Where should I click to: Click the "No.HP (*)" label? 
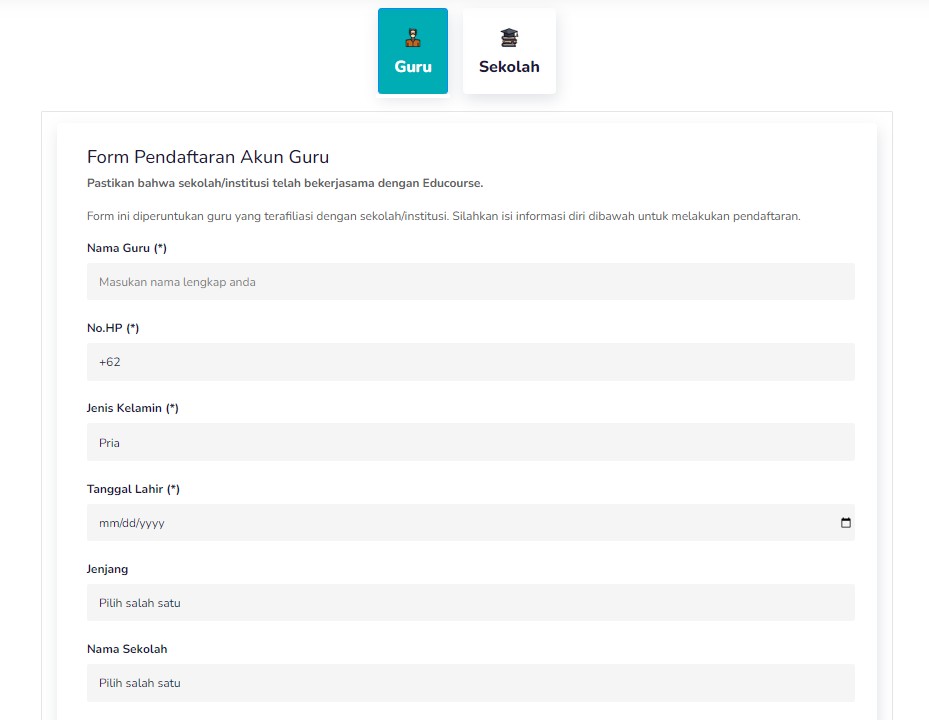113,328
